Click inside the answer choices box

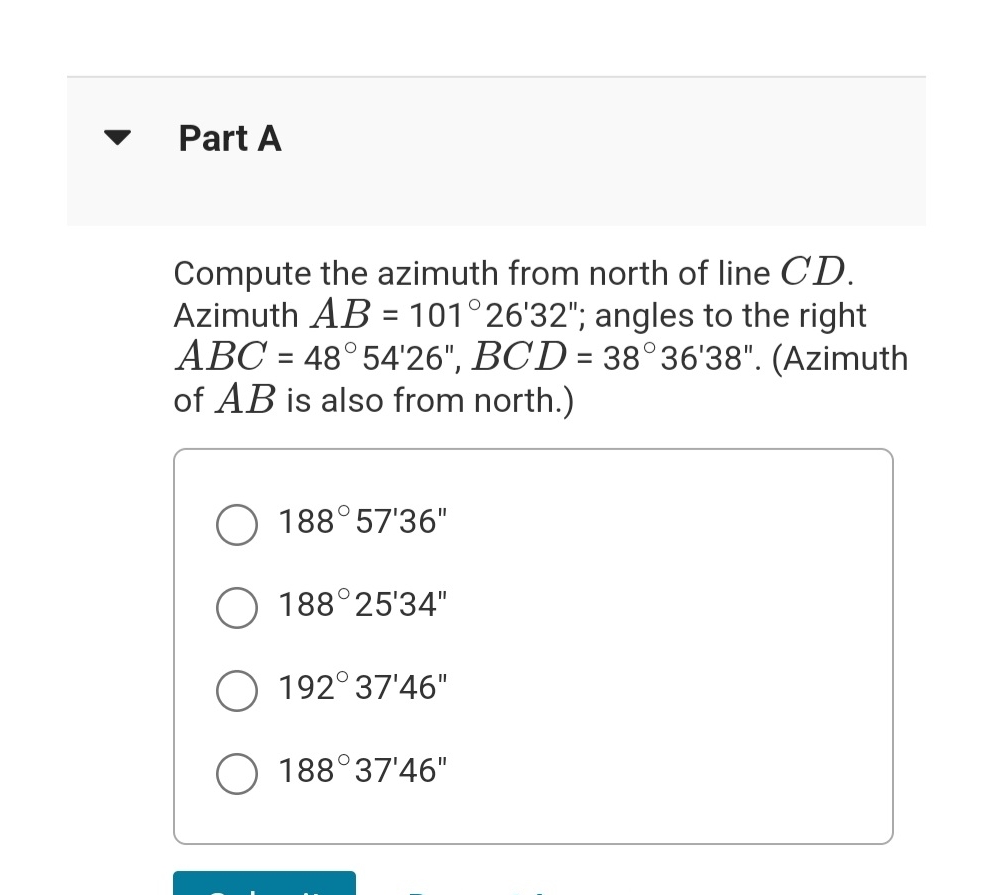pos(533,645)
